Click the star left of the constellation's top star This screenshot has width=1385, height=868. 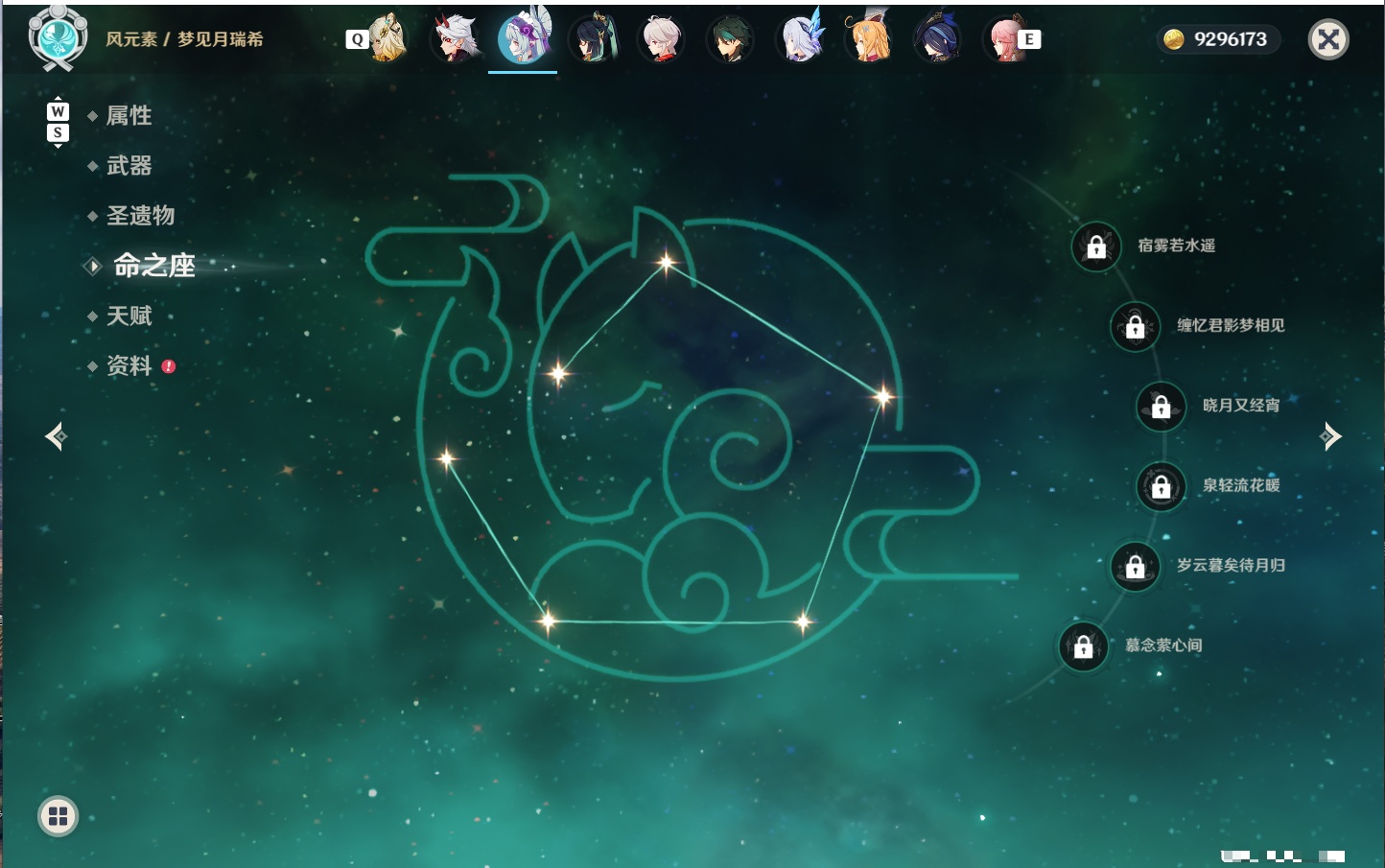tap(558, 373)
